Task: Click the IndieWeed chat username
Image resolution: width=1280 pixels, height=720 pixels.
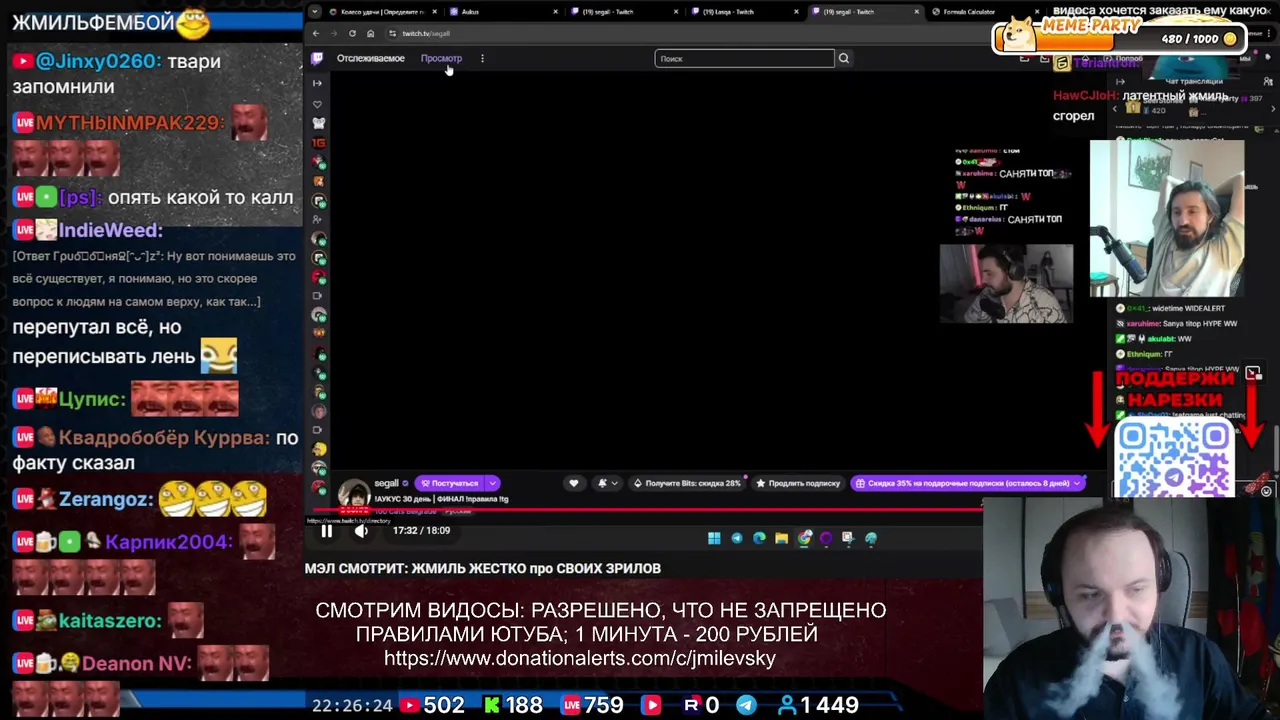Action: coord(110,230)
